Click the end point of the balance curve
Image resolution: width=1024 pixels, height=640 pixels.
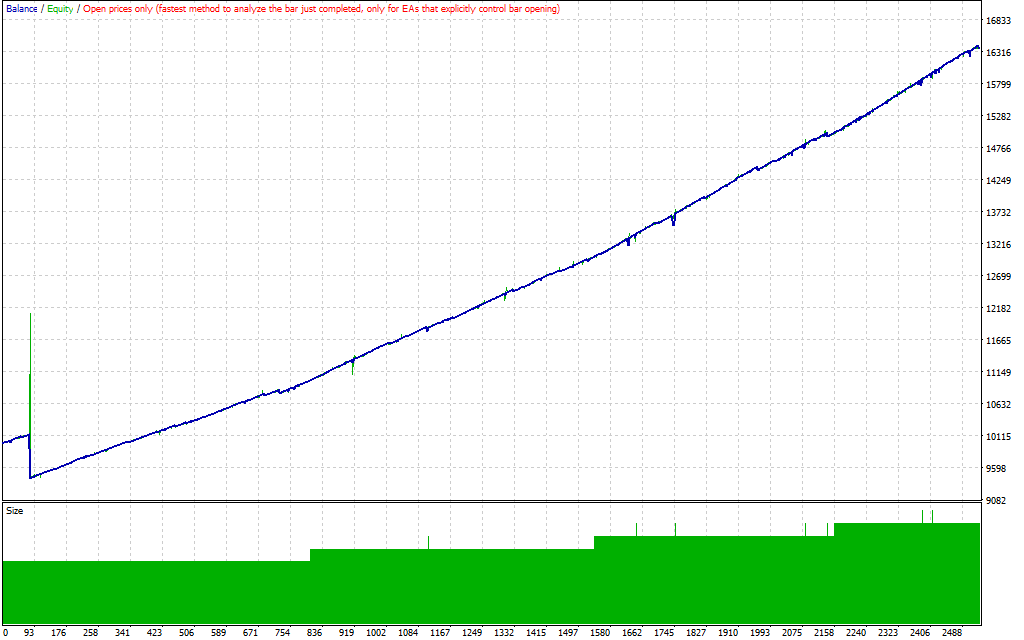point(977,47)
